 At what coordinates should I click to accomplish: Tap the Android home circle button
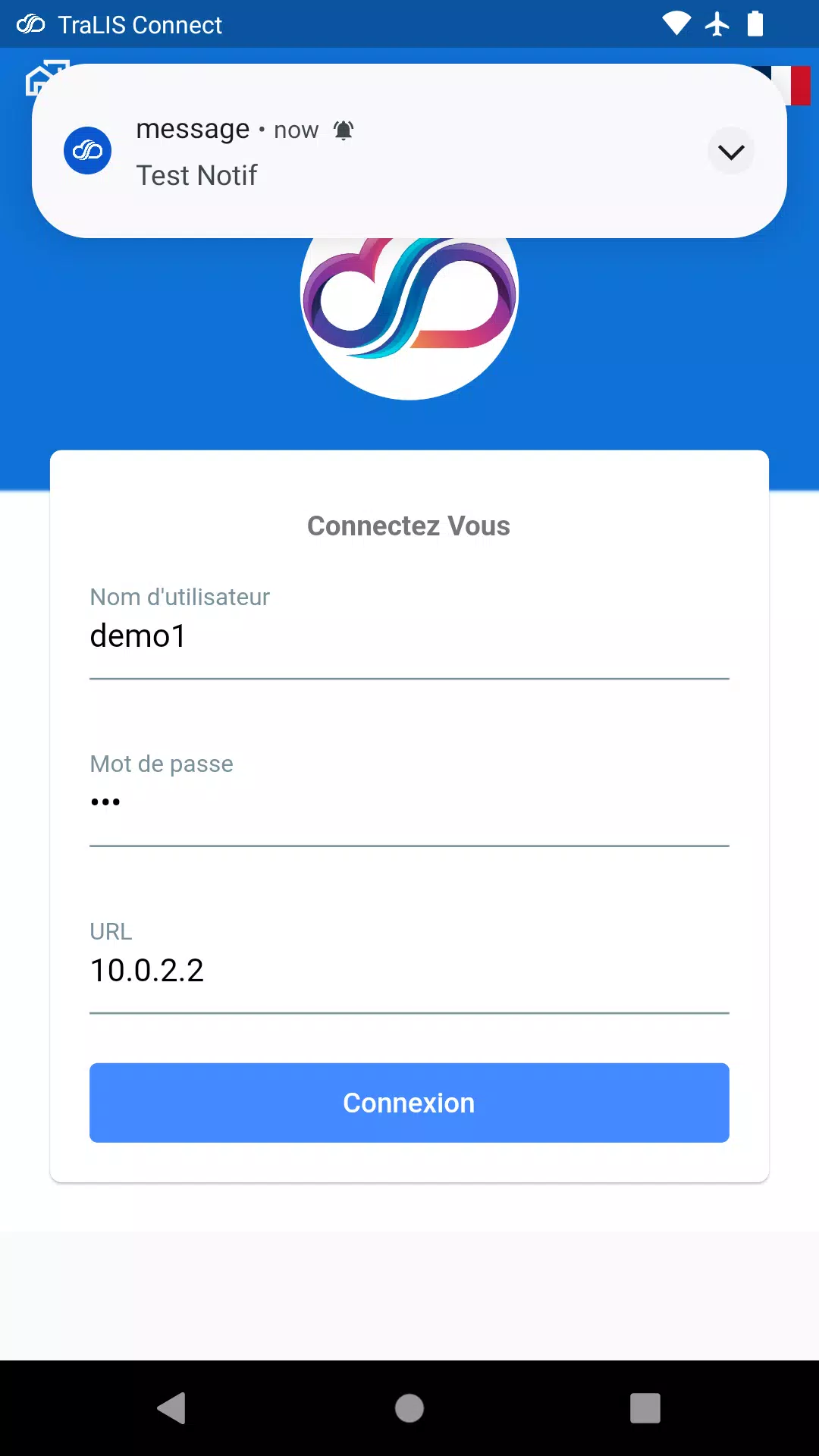click(x=409, y=1408)
